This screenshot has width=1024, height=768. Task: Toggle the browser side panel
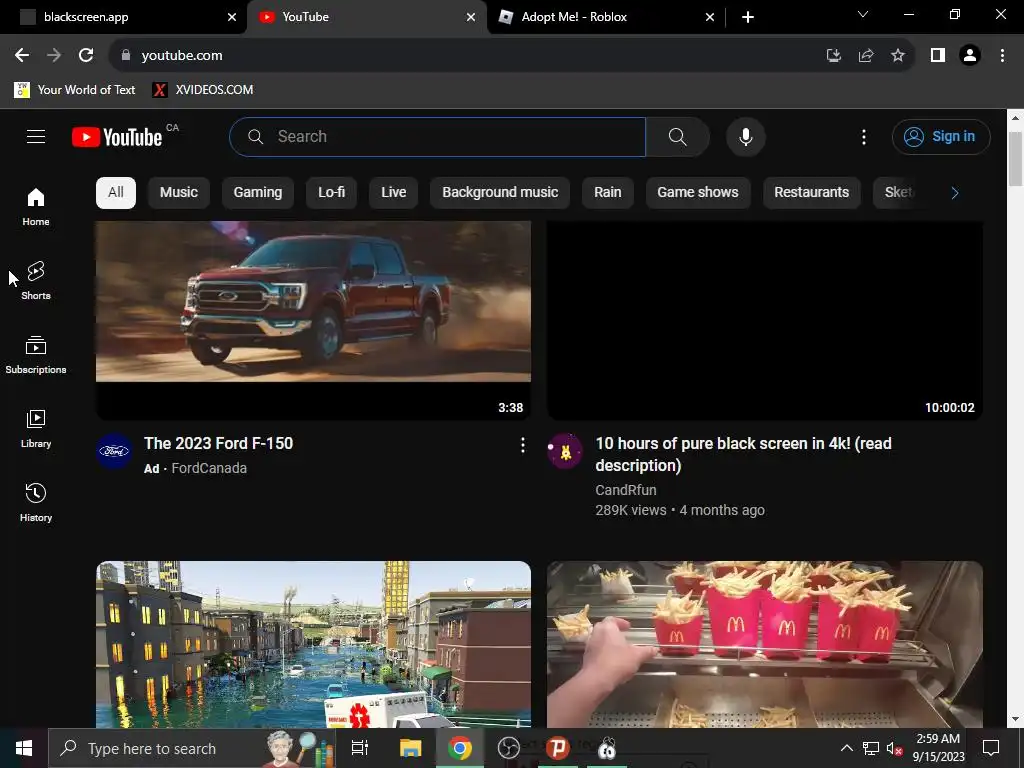(938, 56)
